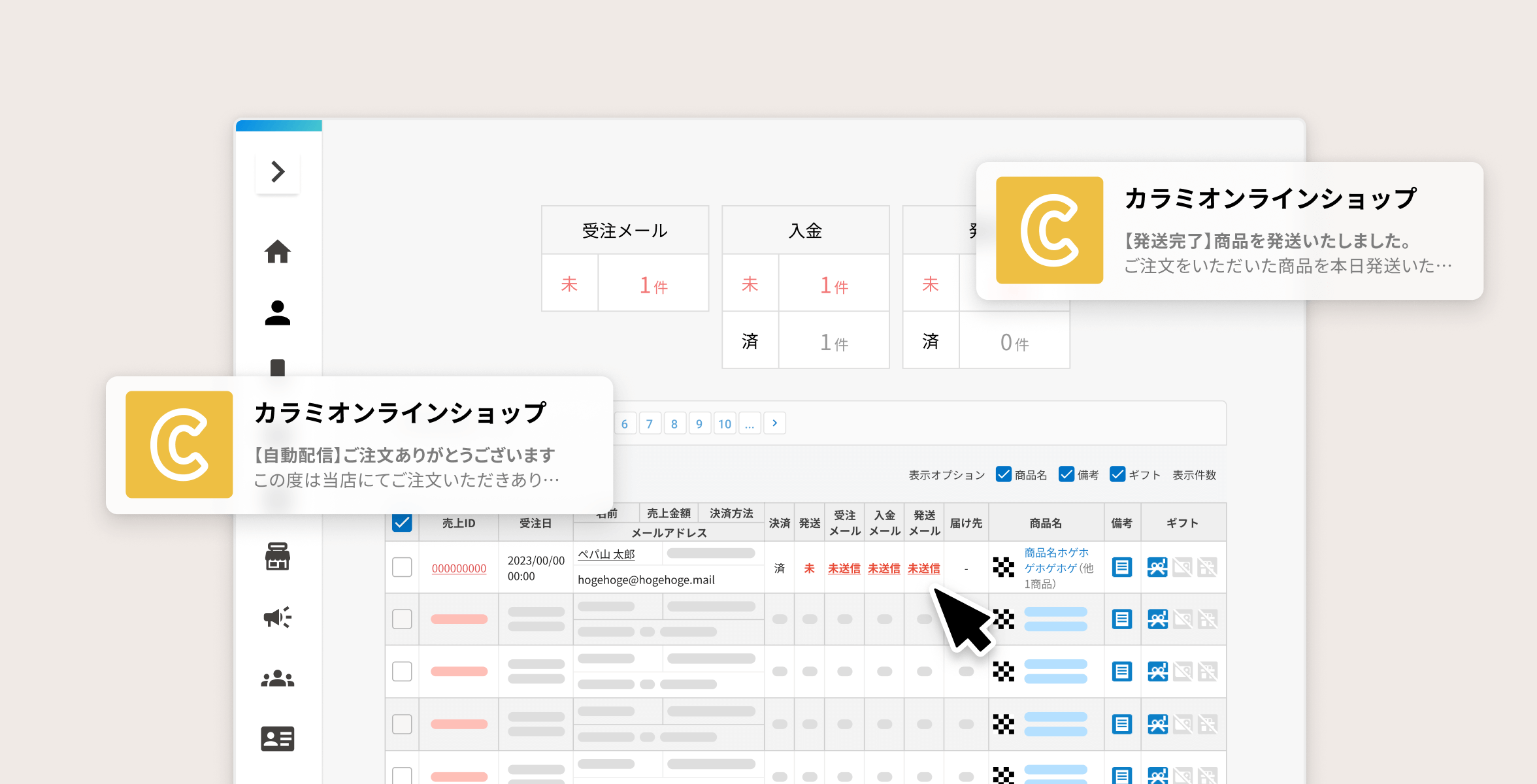Click the email hogehoge@hogehoge.mail
This screenshot has width=1537, height=784.
(x=646, y=580)
